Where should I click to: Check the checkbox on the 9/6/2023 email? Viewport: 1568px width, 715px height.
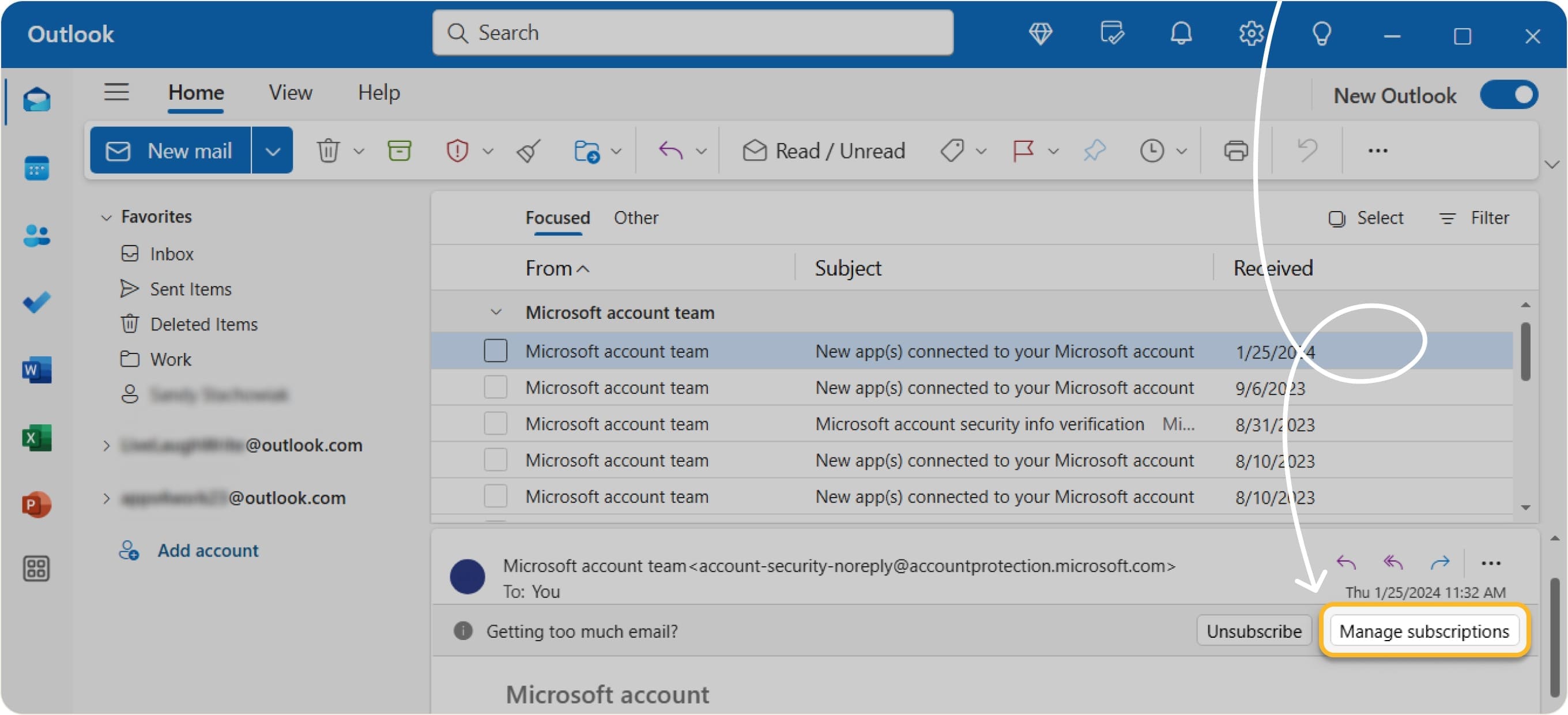tap(496, 387)
